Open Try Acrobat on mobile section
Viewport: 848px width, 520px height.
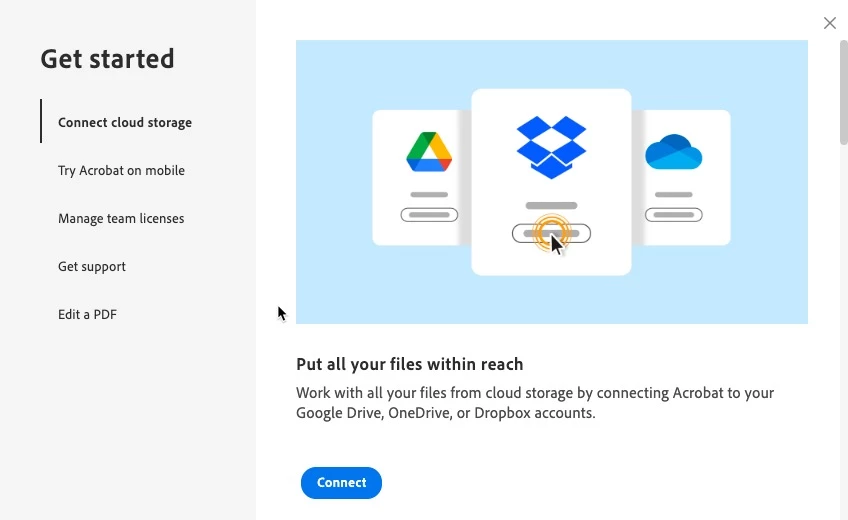121,171
